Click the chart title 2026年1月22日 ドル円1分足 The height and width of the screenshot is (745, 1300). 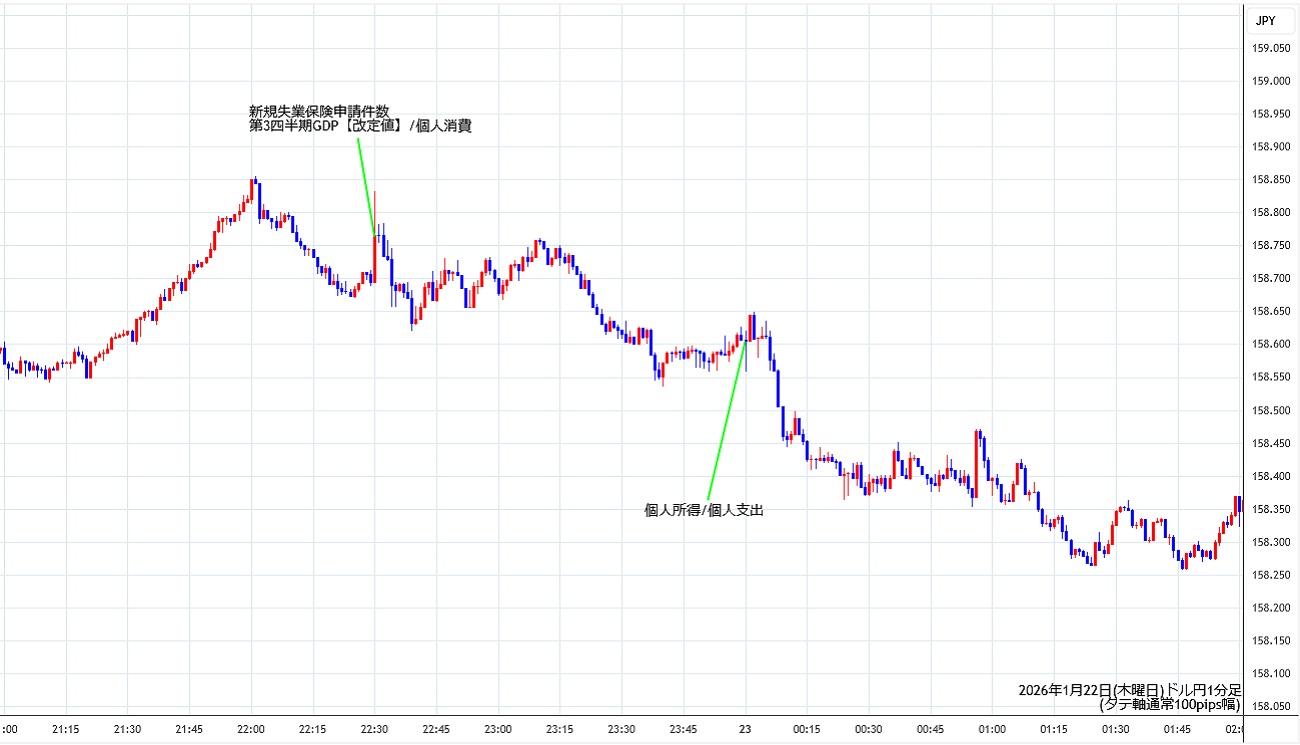pyautogui.click(x=1129, y=690)
